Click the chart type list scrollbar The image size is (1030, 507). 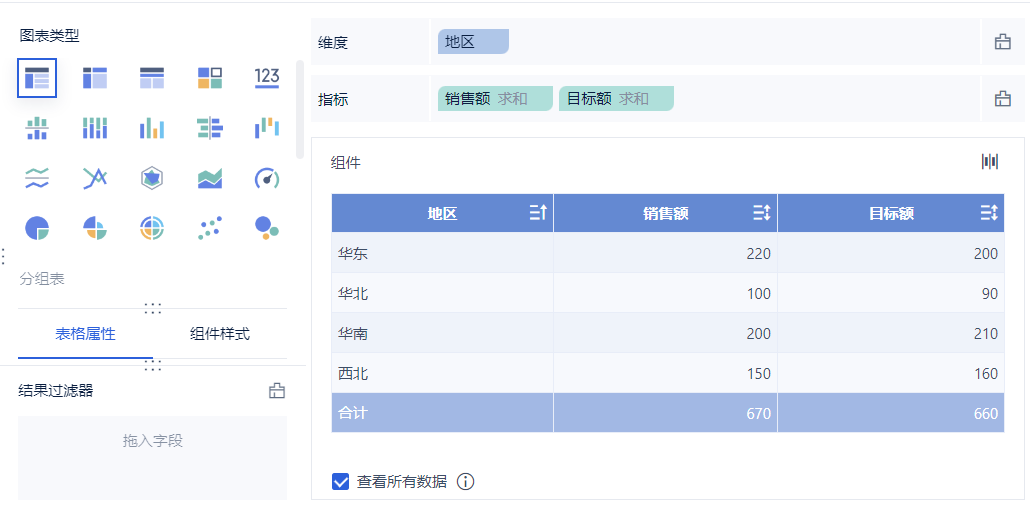click(300, 108)
